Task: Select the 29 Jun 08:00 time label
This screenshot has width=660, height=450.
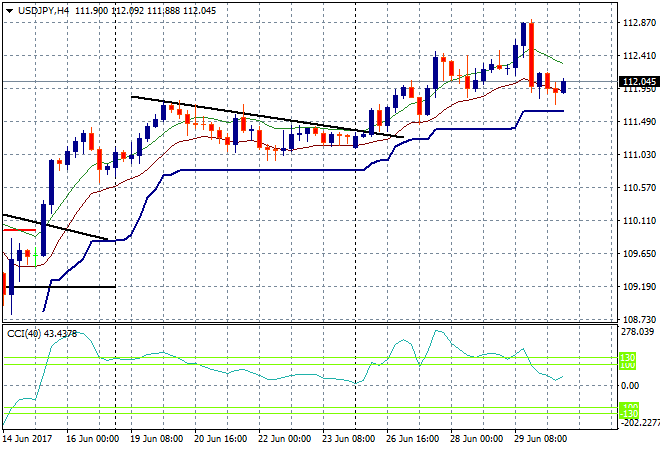Action: tap(540, 439)
